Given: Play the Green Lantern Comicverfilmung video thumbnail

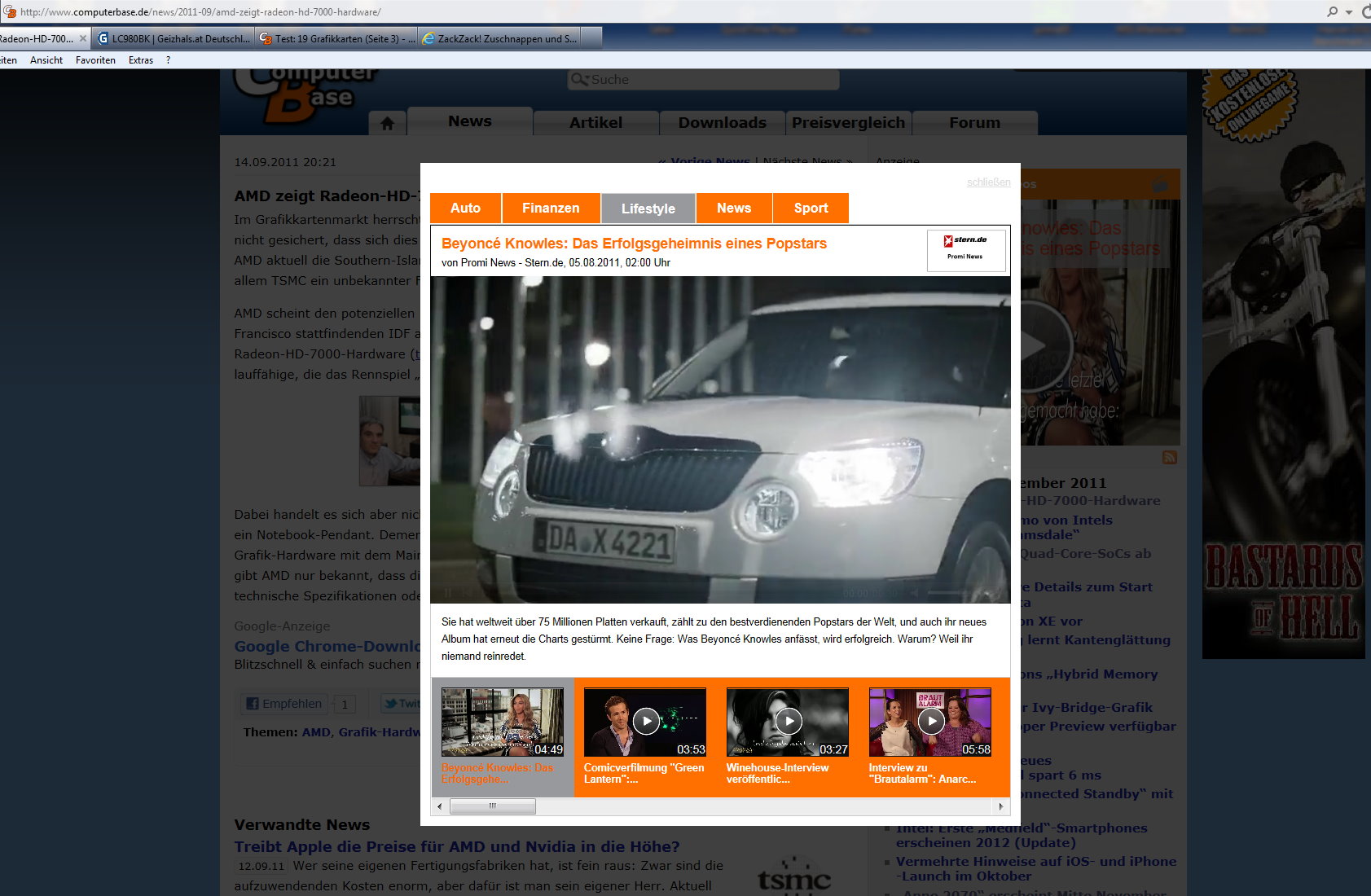Looking at the screenshot, I should coord(645,723).
